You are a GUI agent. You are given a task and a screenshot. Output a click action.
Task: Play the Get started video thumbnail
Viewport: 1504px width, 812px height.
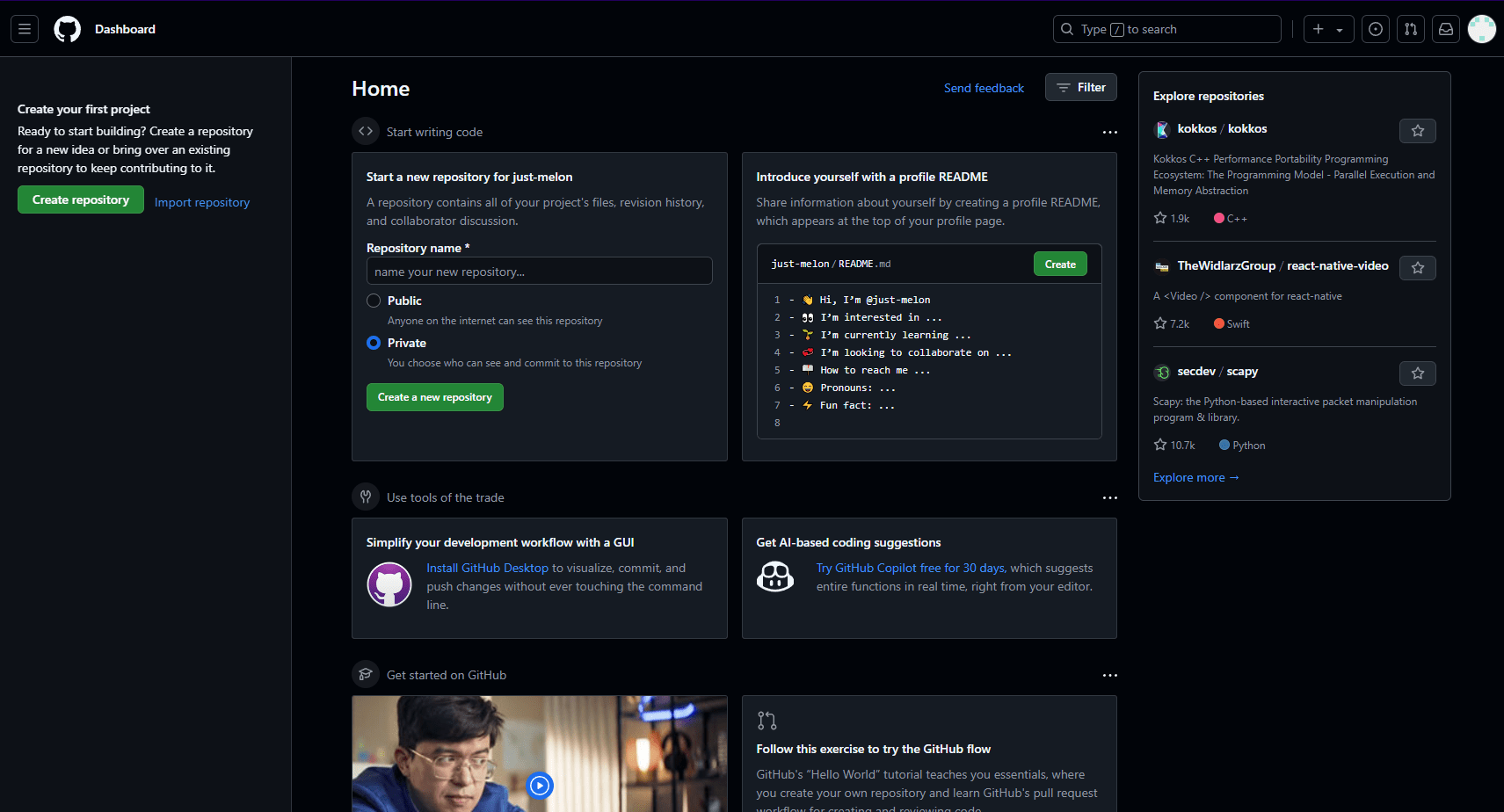[540, 785]
